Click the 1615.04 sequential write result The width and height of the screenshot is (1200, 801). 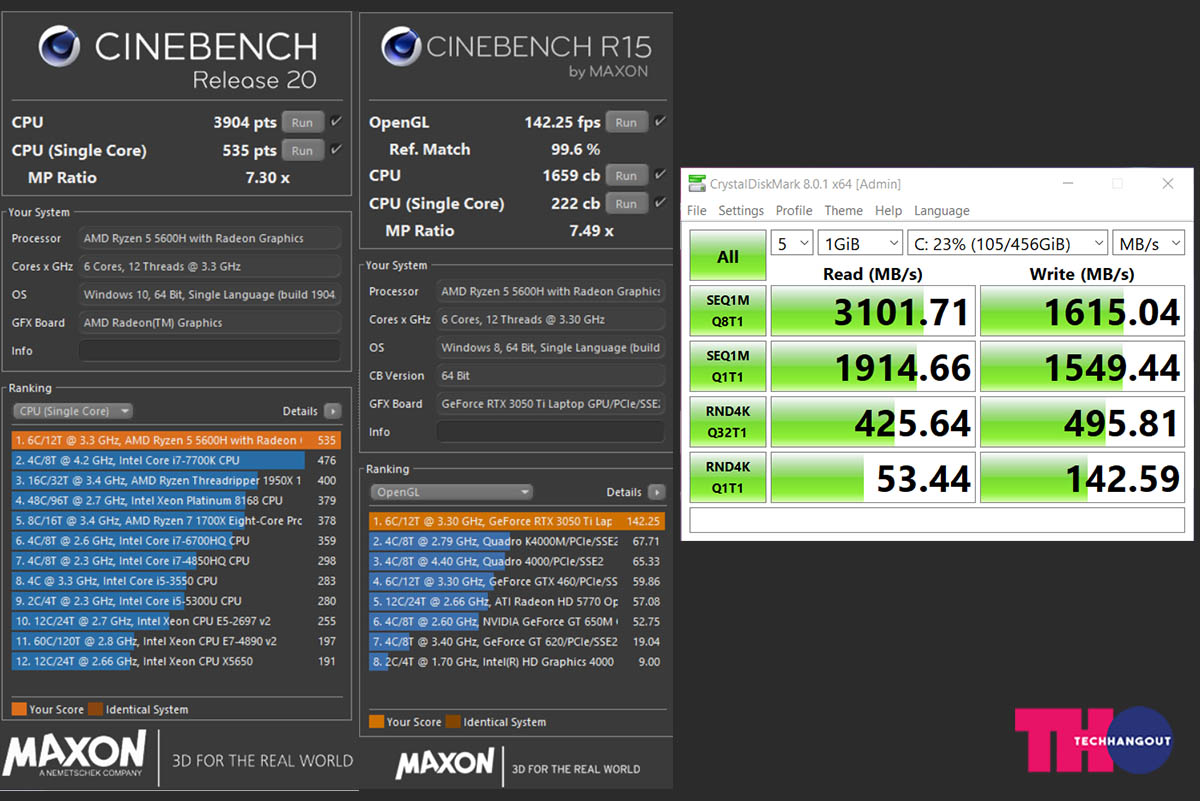(x=1083, y=311)
